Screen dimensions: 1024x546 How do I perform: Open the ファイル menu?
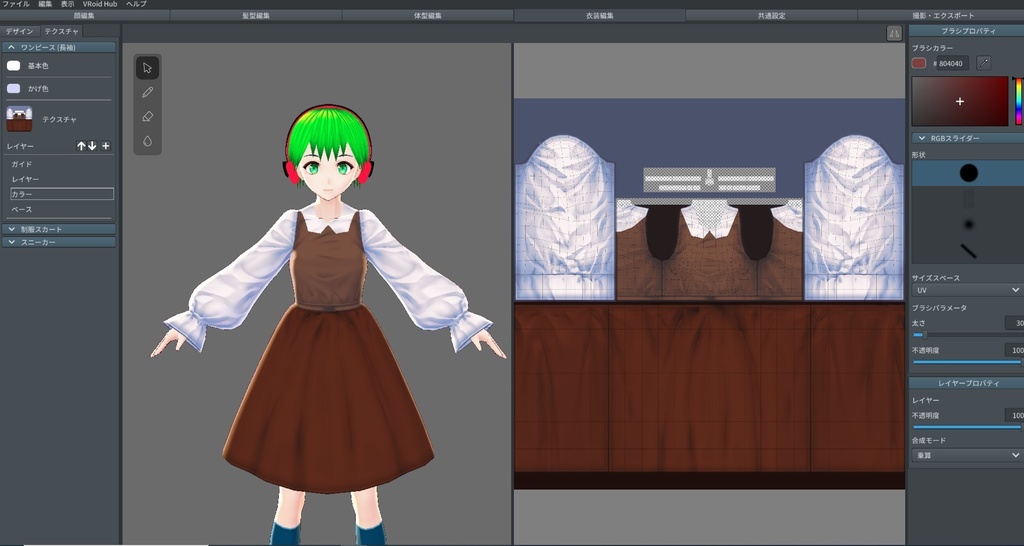coord(16,4)
